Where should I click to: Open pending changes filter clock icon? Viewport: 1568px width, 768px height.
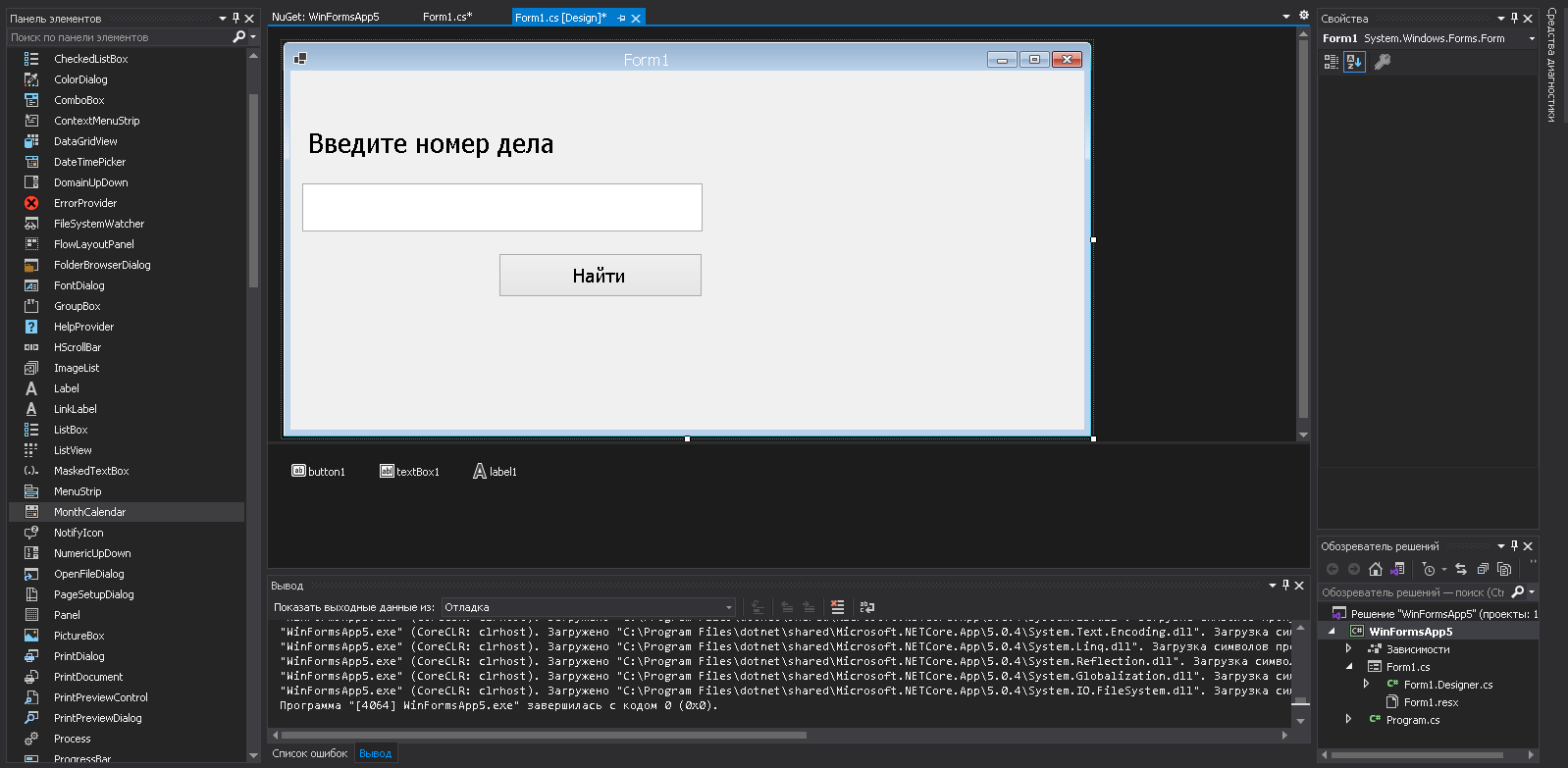(1429, 569)
